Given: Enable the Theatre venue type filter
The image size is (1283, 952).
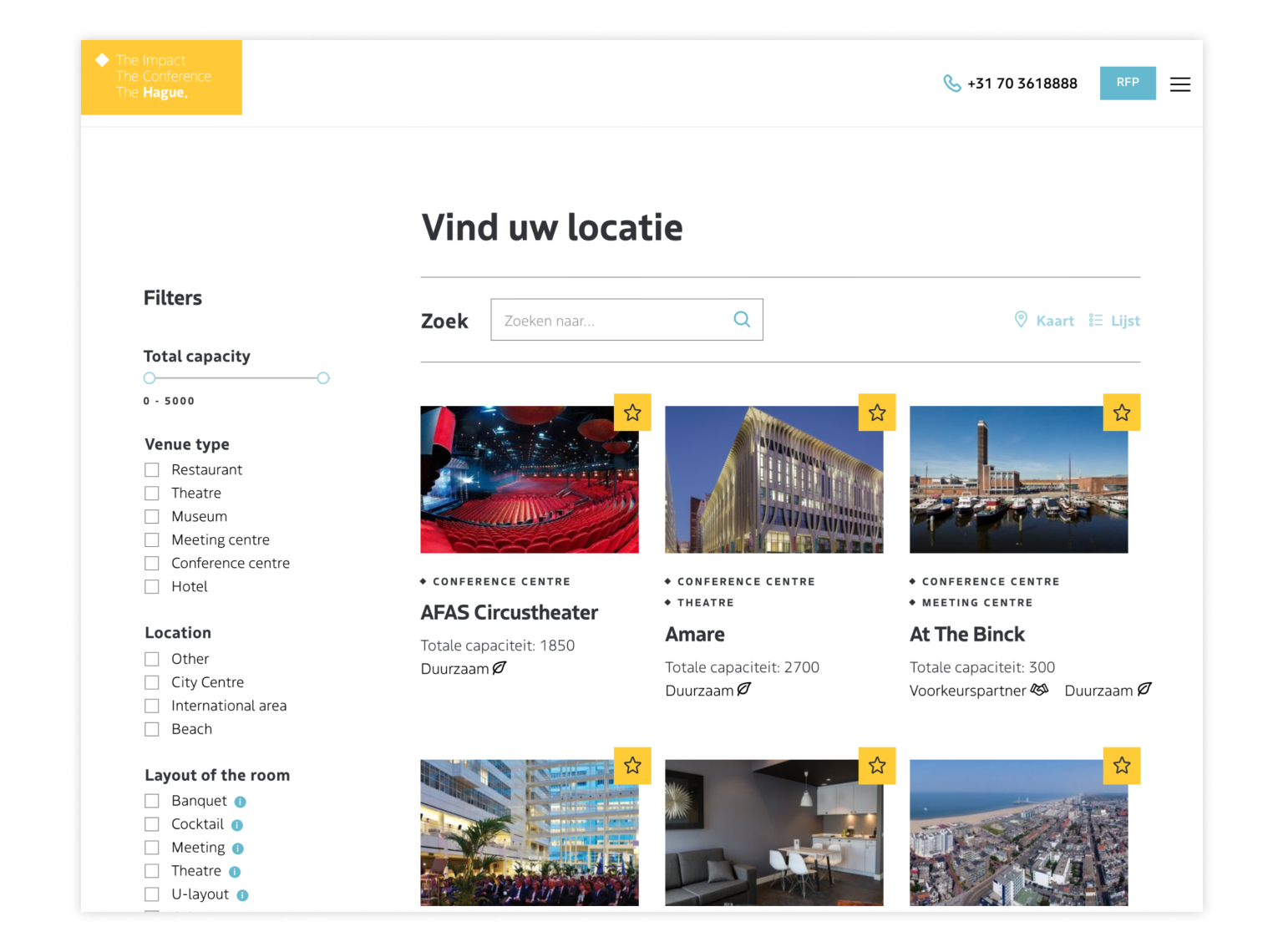Looking at the screenshot, I should pos(152,493).
